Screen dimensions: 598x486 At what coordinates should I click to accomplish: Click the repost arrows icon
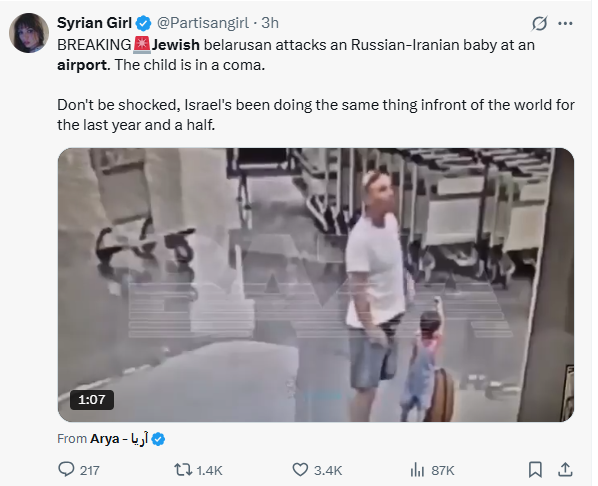(x=183, y=470)
